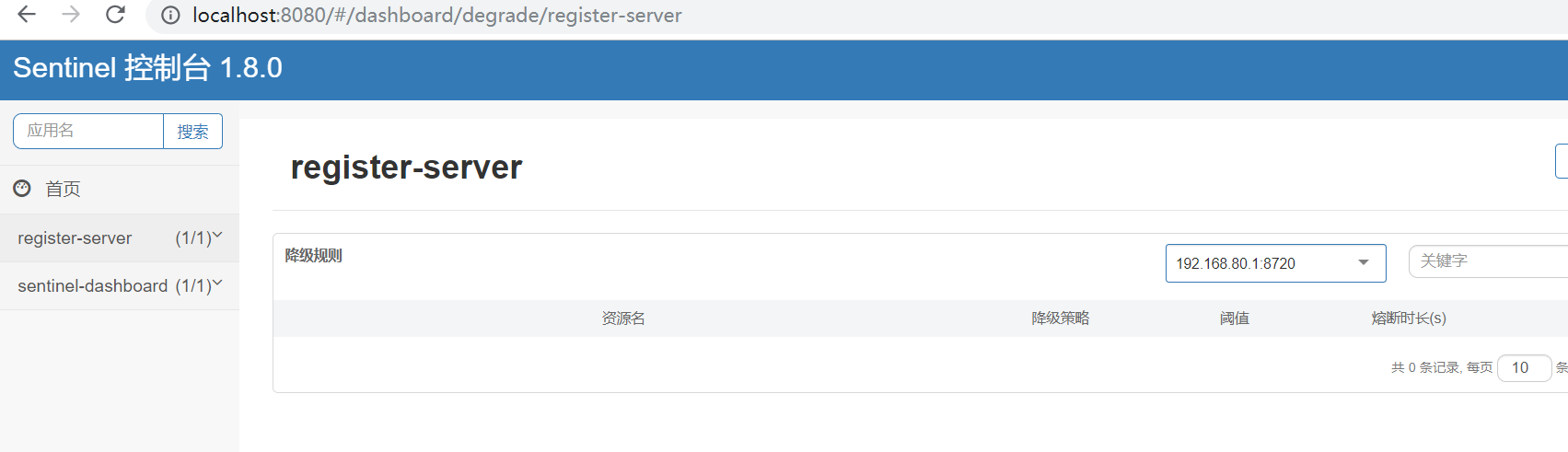Click the register-server page heading

coord(406,168)
